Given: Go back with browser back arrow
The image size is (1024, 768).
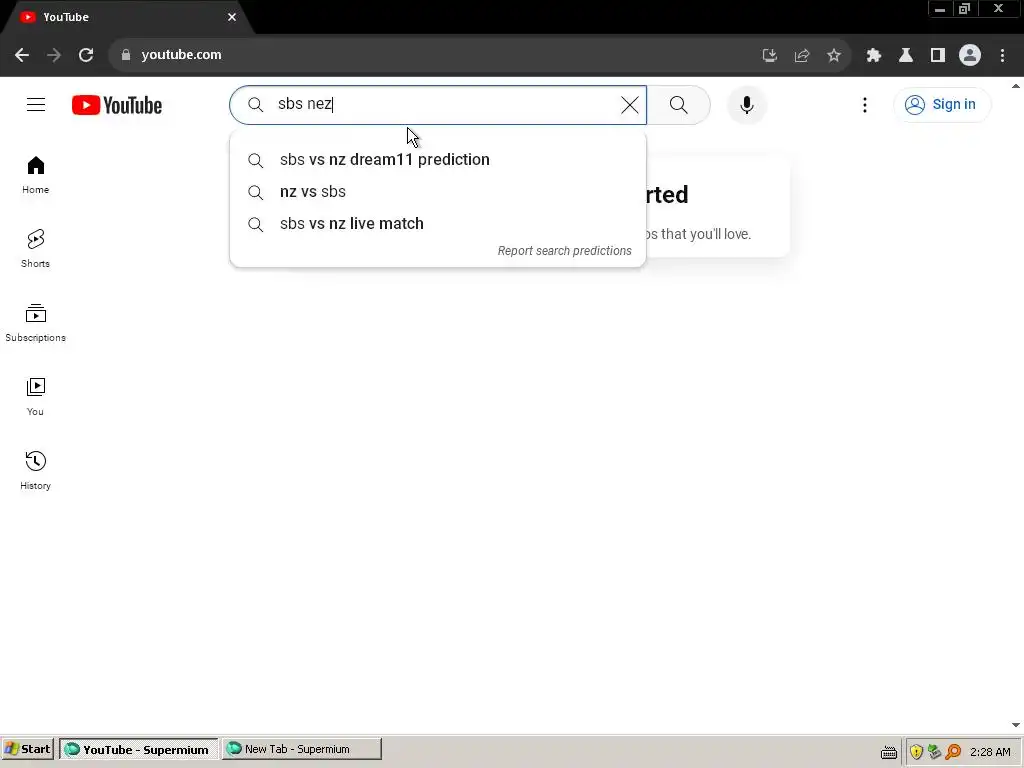Looking at the screenshot, I should pos(22,55).
